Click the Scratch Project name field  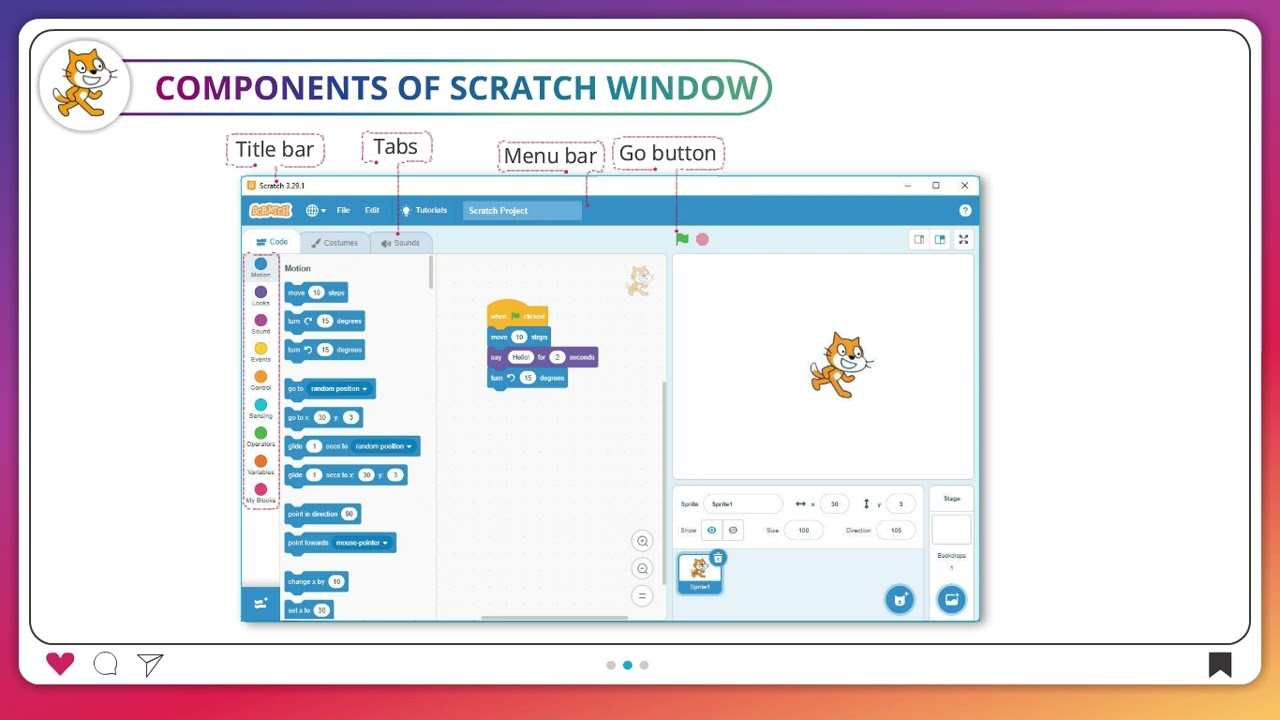pyautogui.click(x=522, y=210)
